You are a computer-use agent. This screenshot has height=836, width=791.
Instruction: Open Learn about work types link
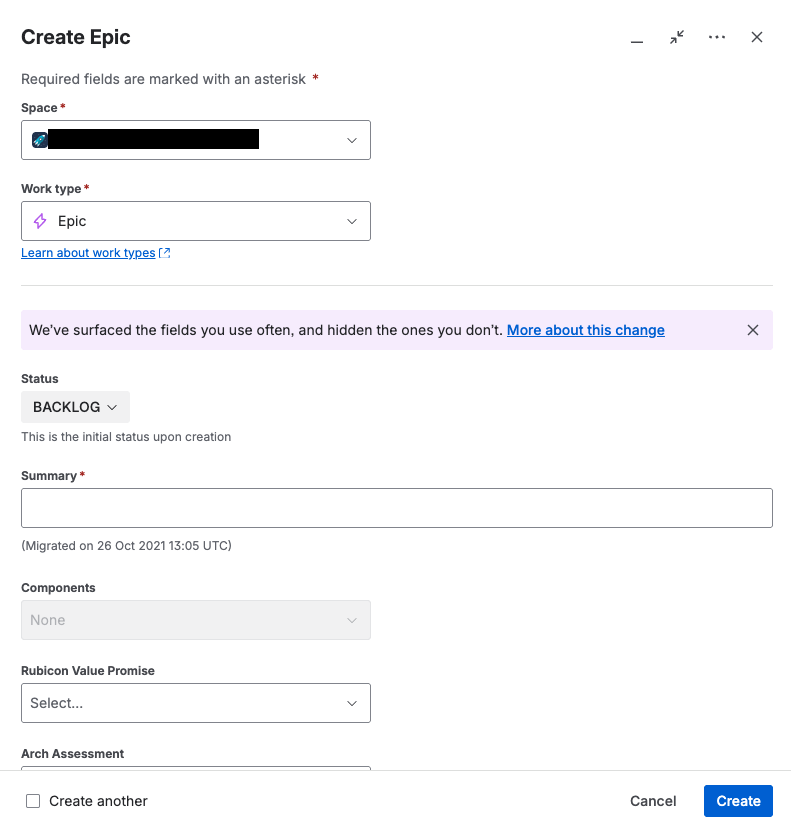point(88,253)
